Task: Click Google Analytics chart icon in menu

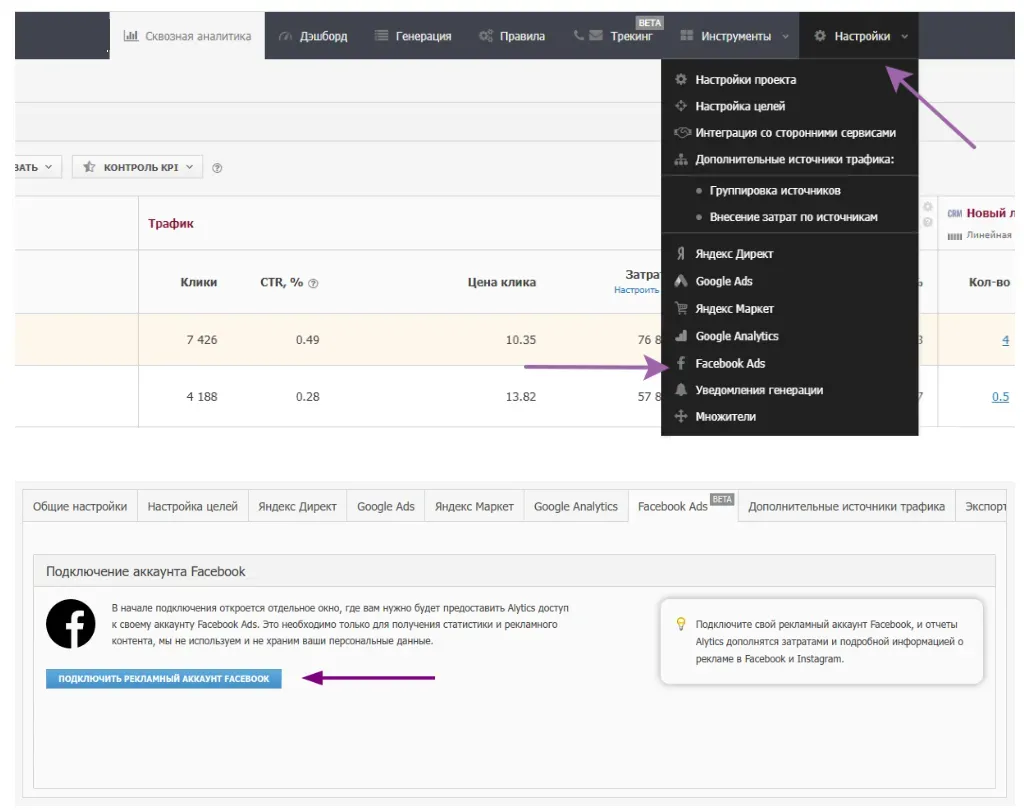Action: coord(681,336)
